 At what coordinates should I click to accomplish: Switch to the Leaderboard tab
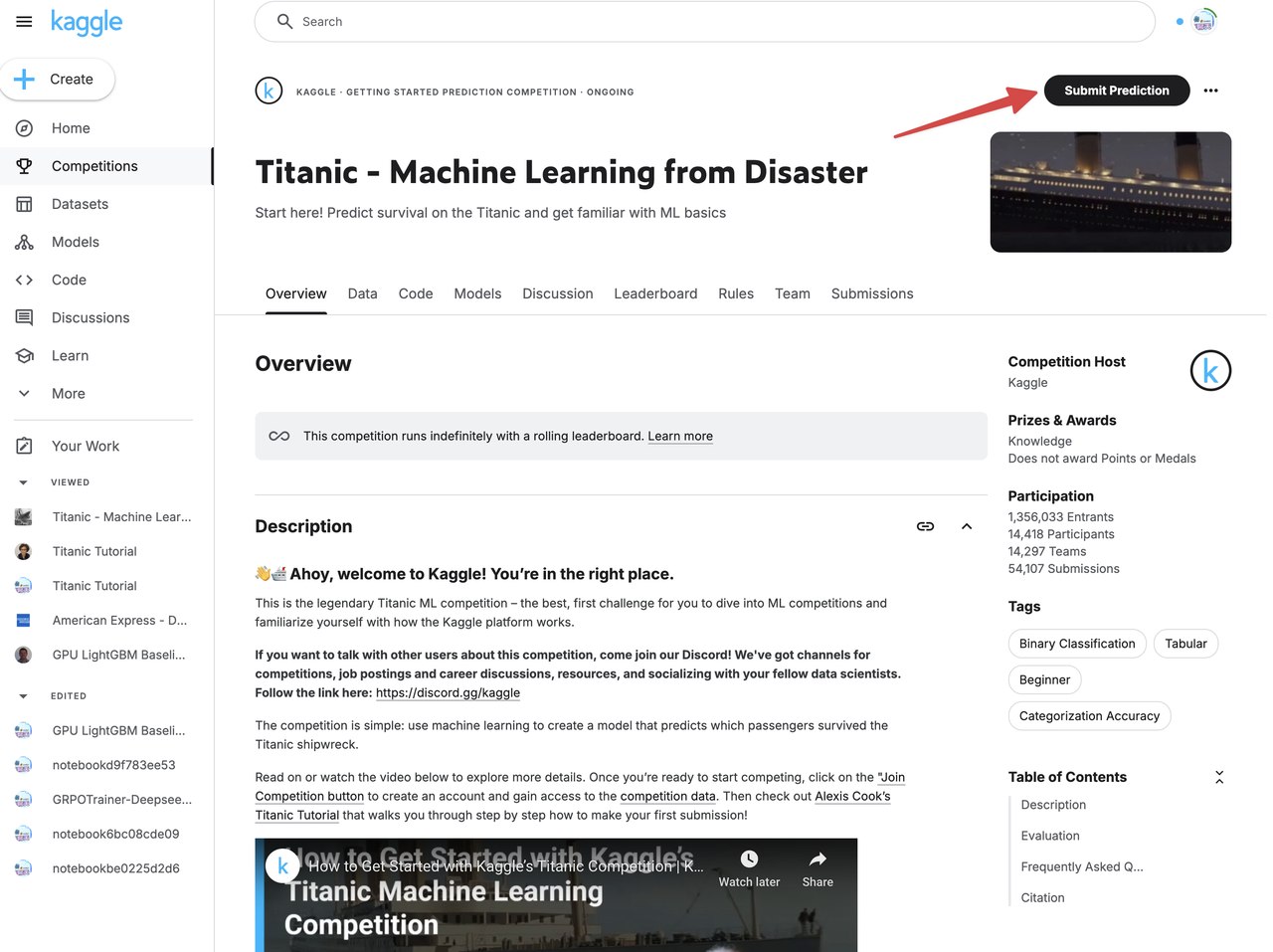click(x=655, y=293)
